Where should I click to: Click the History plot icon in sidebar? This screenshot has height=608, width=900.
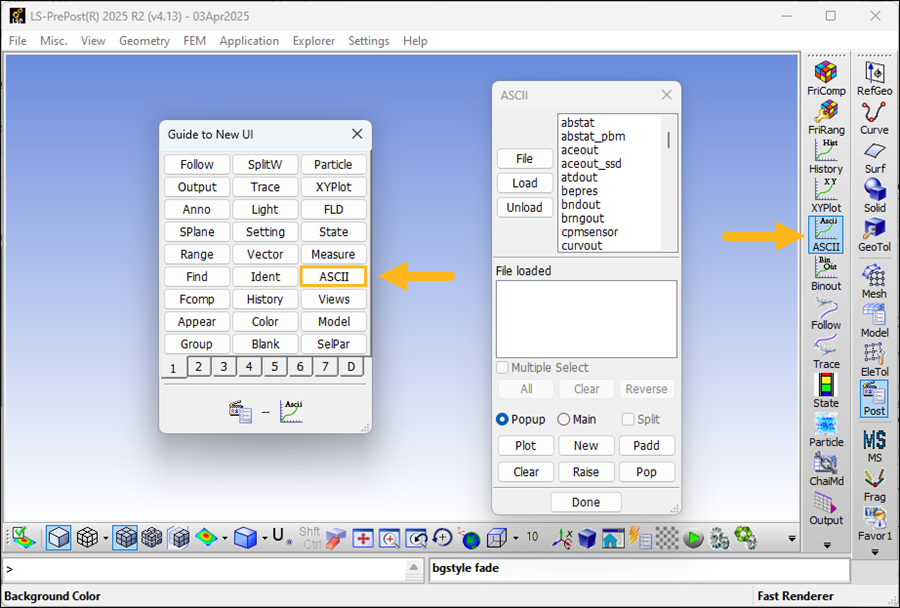pos(826,156)
